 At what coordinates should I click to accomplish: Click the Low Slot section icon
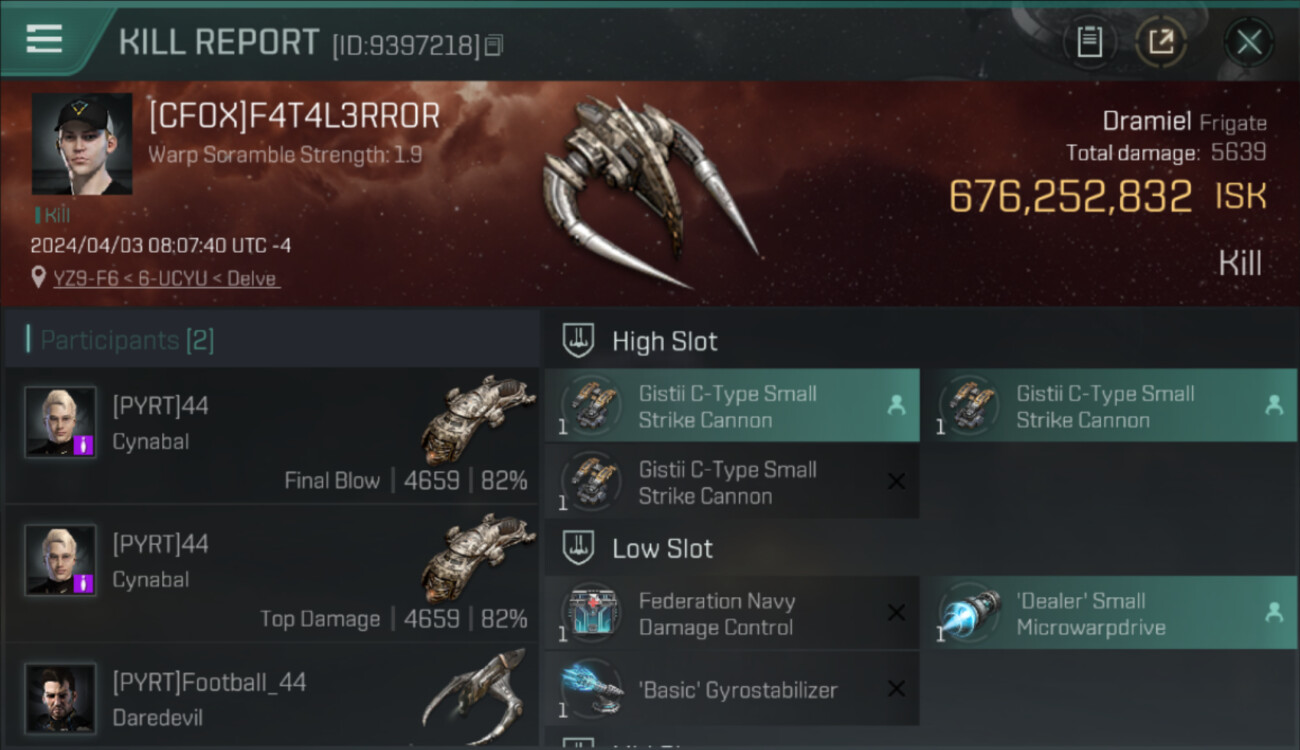coord(580,548)
